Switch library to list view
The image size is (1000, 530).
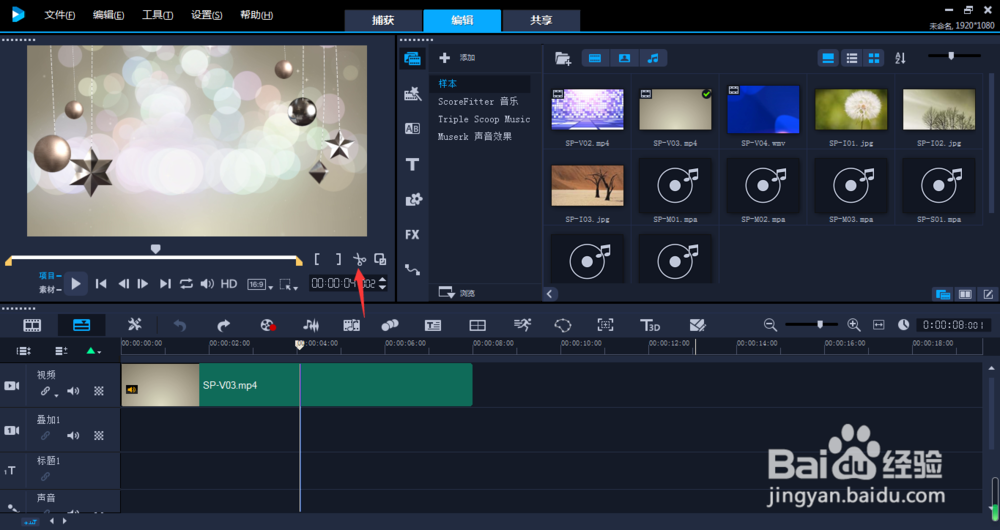pyautogui.click(x=851, y=58)
